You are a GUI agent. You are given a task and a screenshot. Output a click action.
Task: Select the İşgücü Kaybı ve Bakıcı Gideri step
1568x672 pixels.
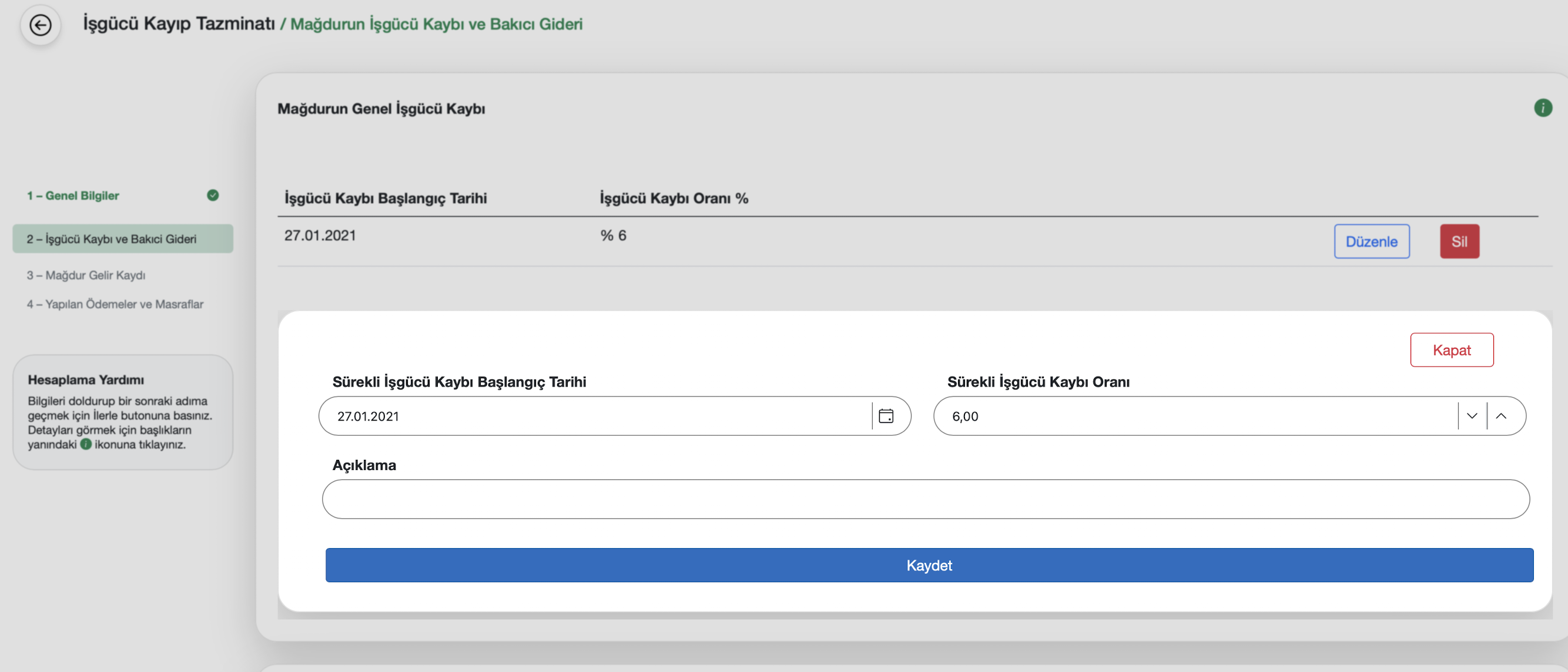(x=112, y=239)
